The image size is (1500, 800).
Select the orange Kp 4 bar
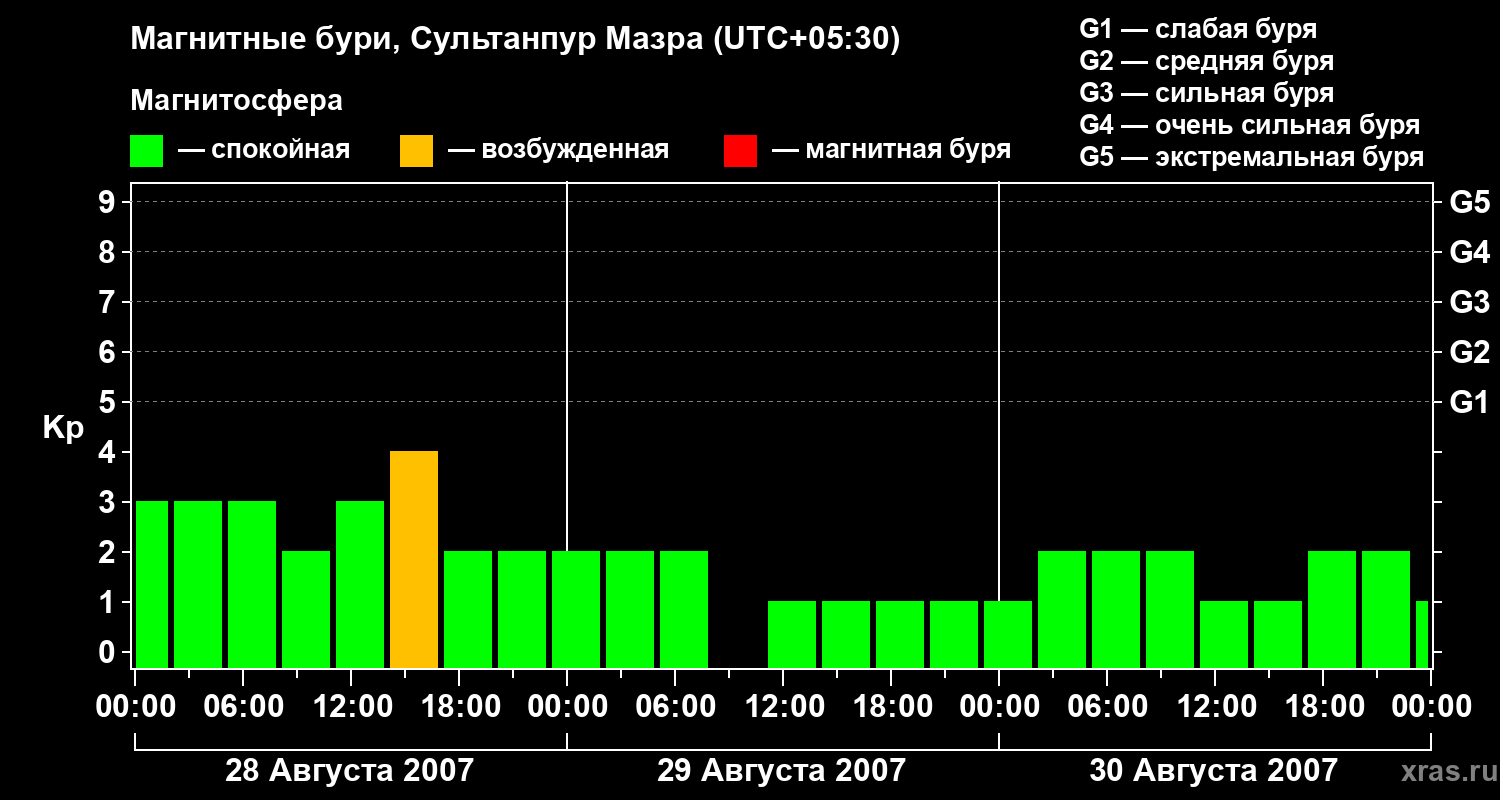pos(414,559)
